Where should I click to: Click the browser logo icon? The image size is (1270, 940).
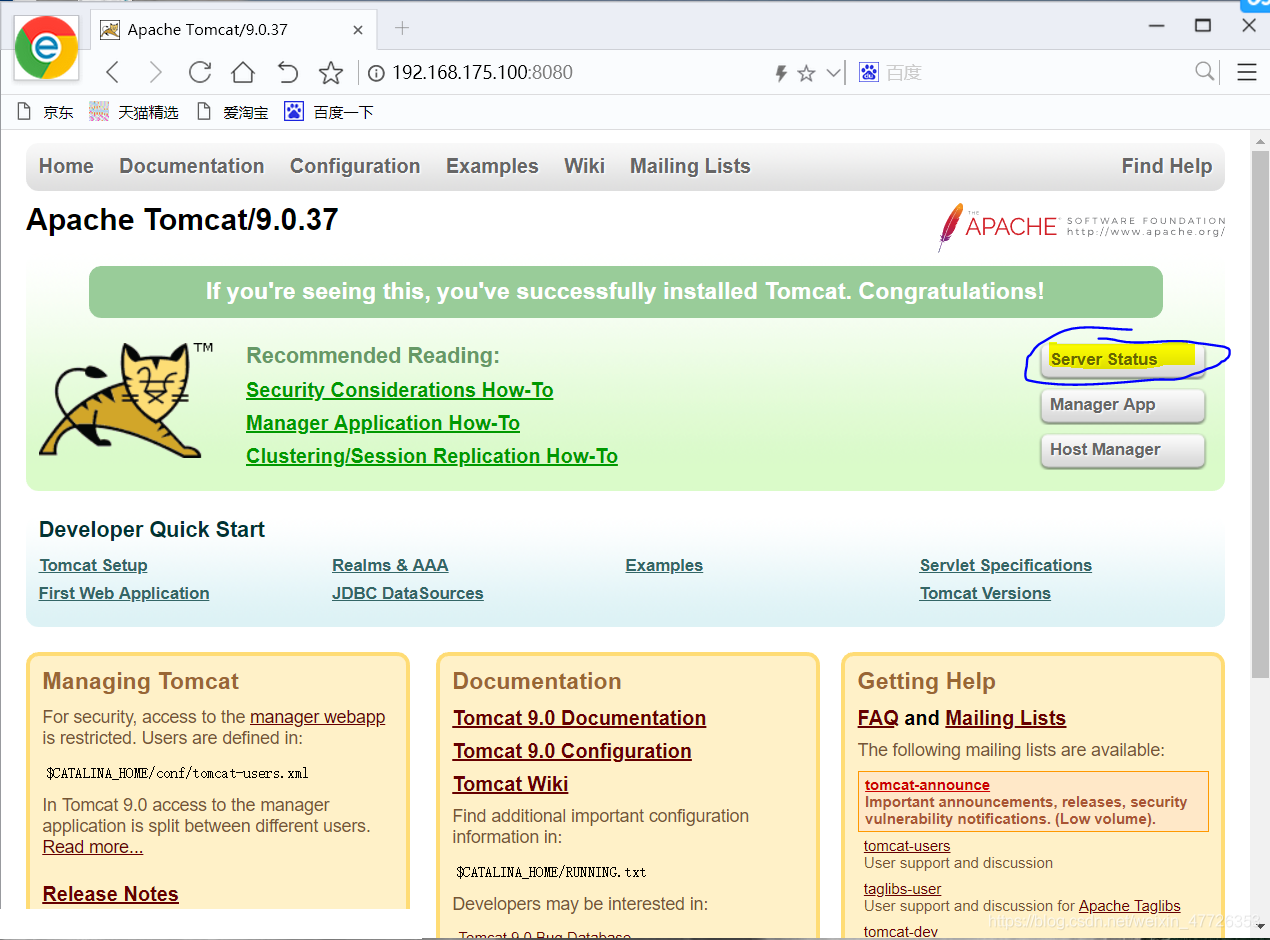point(46,48)
